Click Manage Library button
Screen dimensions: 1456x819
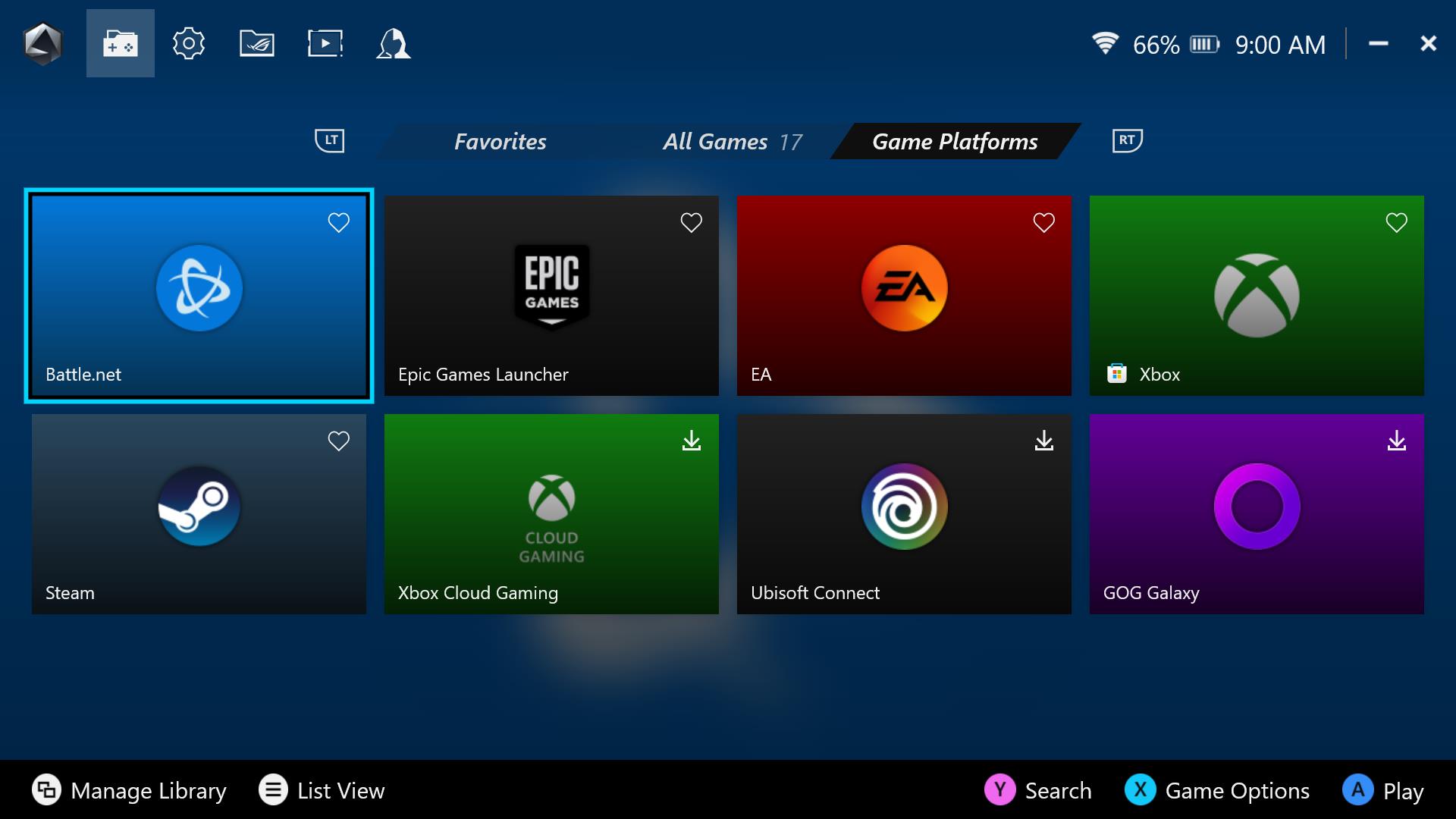point(129,790)
